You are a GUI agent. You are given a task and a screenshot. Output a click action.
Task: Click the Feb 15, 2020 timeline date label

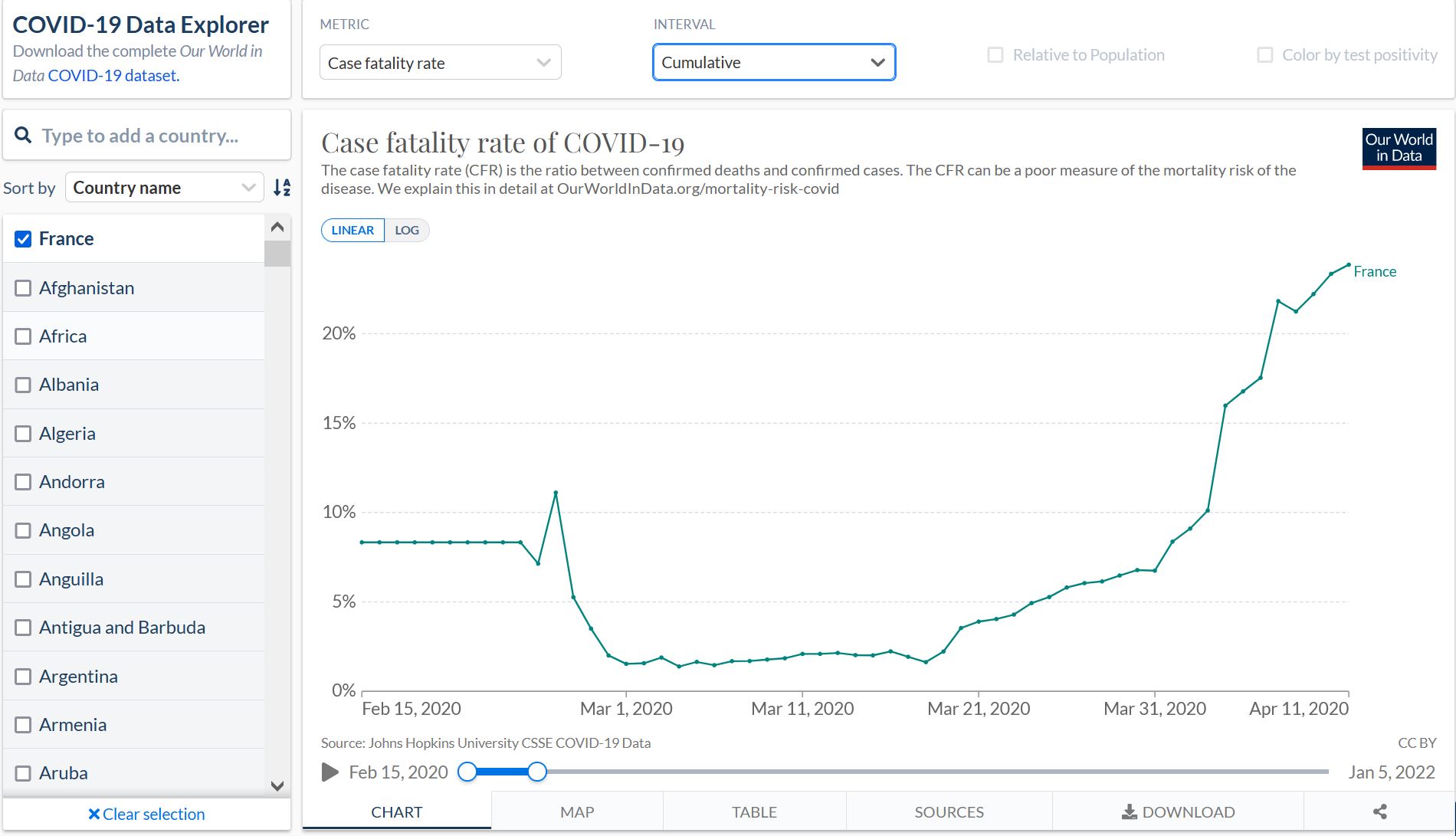[x=398, y=772]
